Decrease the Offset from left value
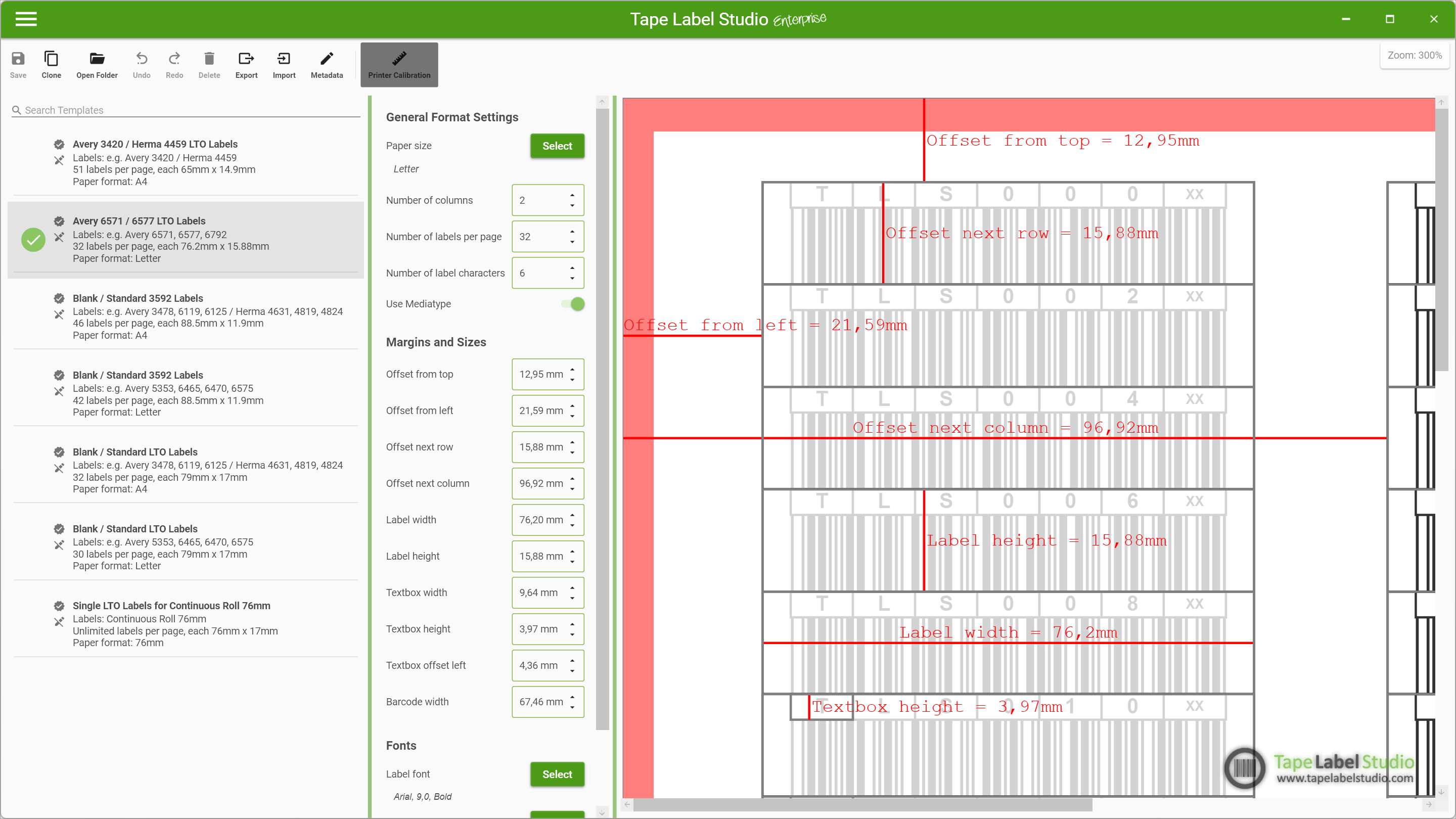Image resolution: width=1456 pixels, height=819 pixels. click(573, 416)
